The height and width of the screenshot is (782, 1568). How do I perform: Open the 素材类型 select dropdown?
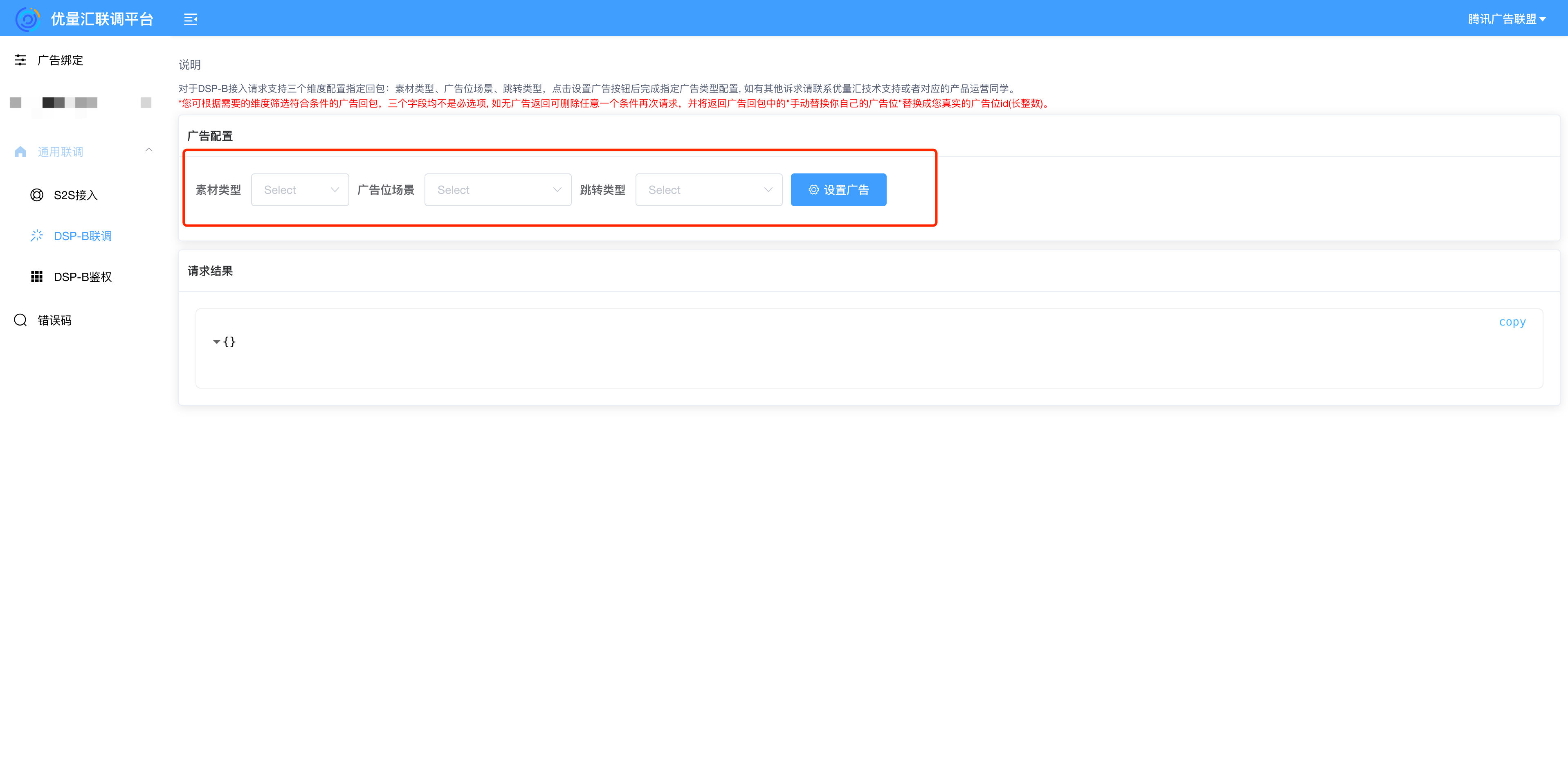coord(299,190)
